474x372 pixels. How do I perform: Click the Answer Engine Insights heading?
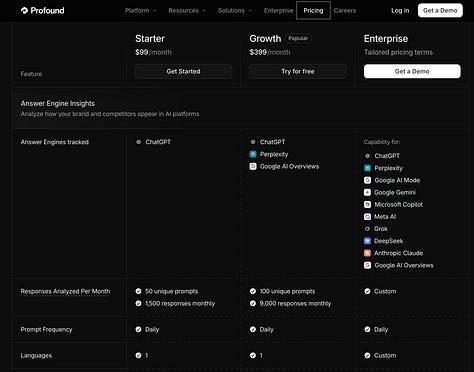[58, 103]
